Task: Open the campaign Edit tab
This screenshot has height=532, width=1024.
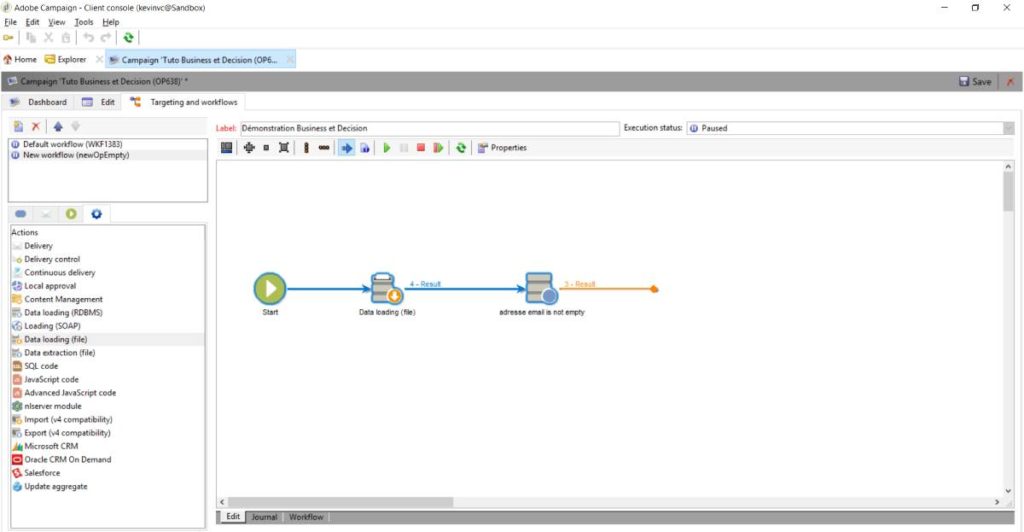Action: [x=99, y=102]
